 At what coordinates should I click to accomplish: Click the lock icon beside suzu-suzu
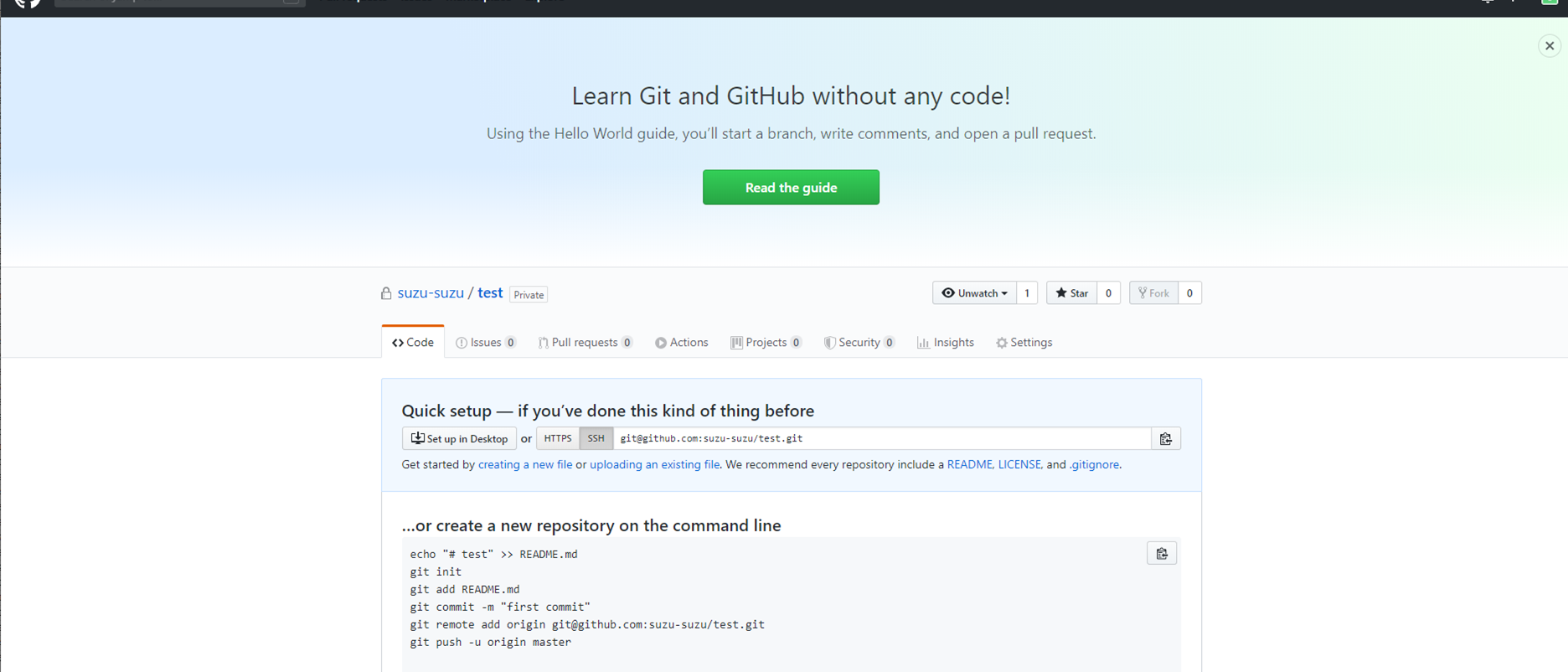coord(386,293)
